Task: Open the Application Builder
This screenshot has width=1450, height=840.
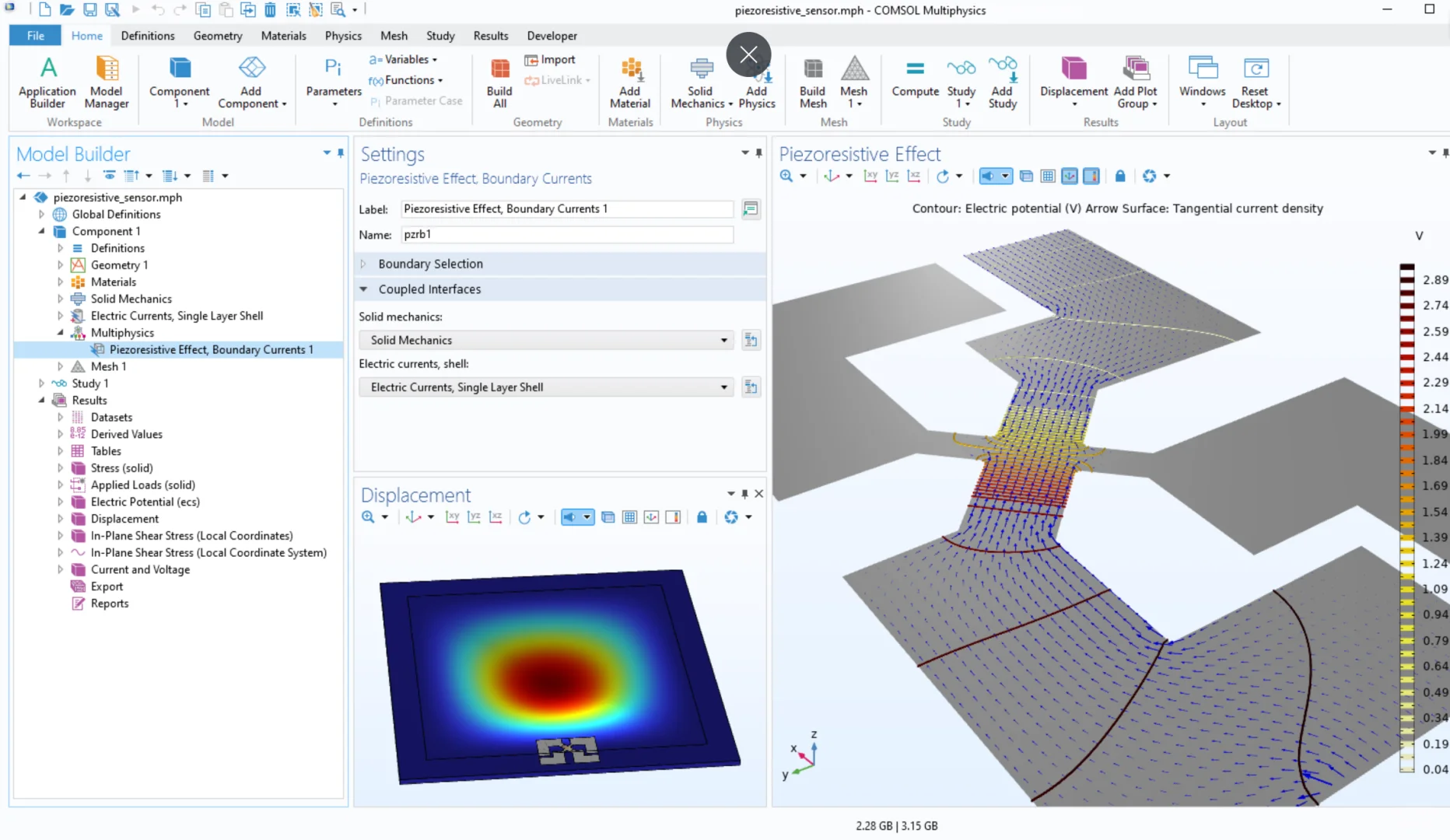Action: coord(47,82)
